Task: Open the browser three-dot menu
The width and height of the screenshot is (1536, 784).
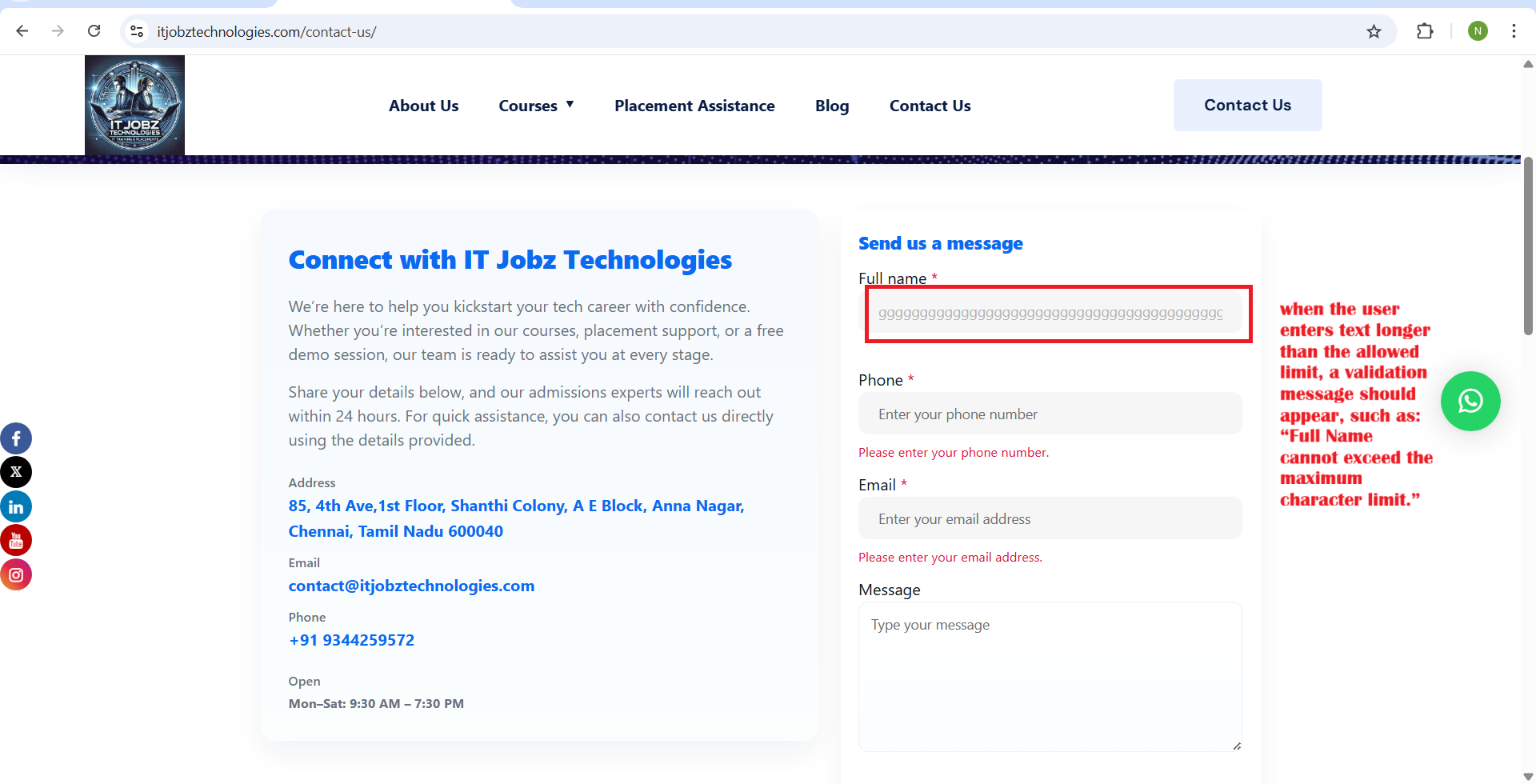Action: coord(1514,31)
